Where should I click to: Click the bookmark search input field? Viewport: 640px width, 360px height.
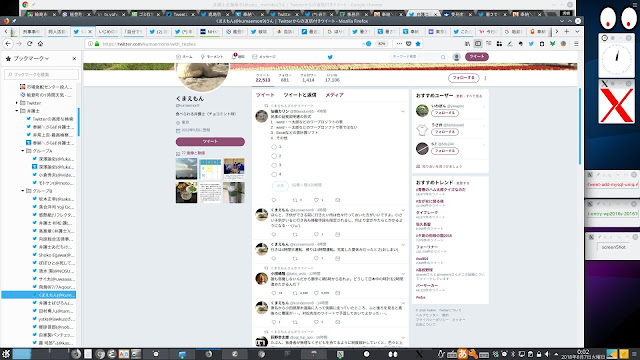(x=42, y=74)
